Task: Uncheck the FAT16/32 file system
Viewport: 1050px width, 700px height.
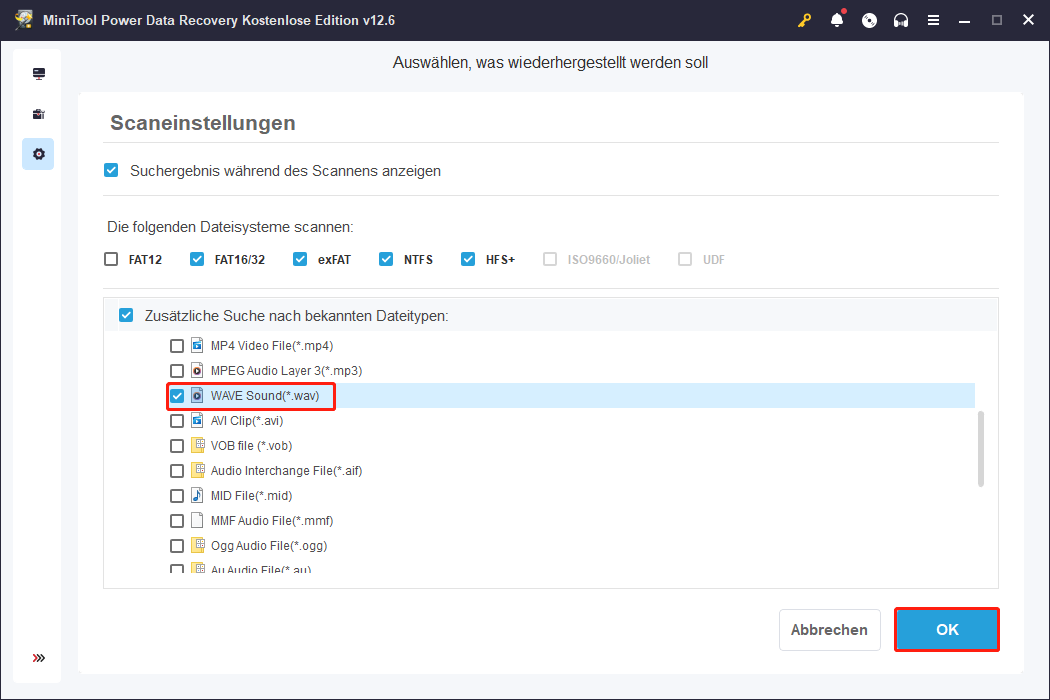Action: pyautogui.click(x=197, y=259)
